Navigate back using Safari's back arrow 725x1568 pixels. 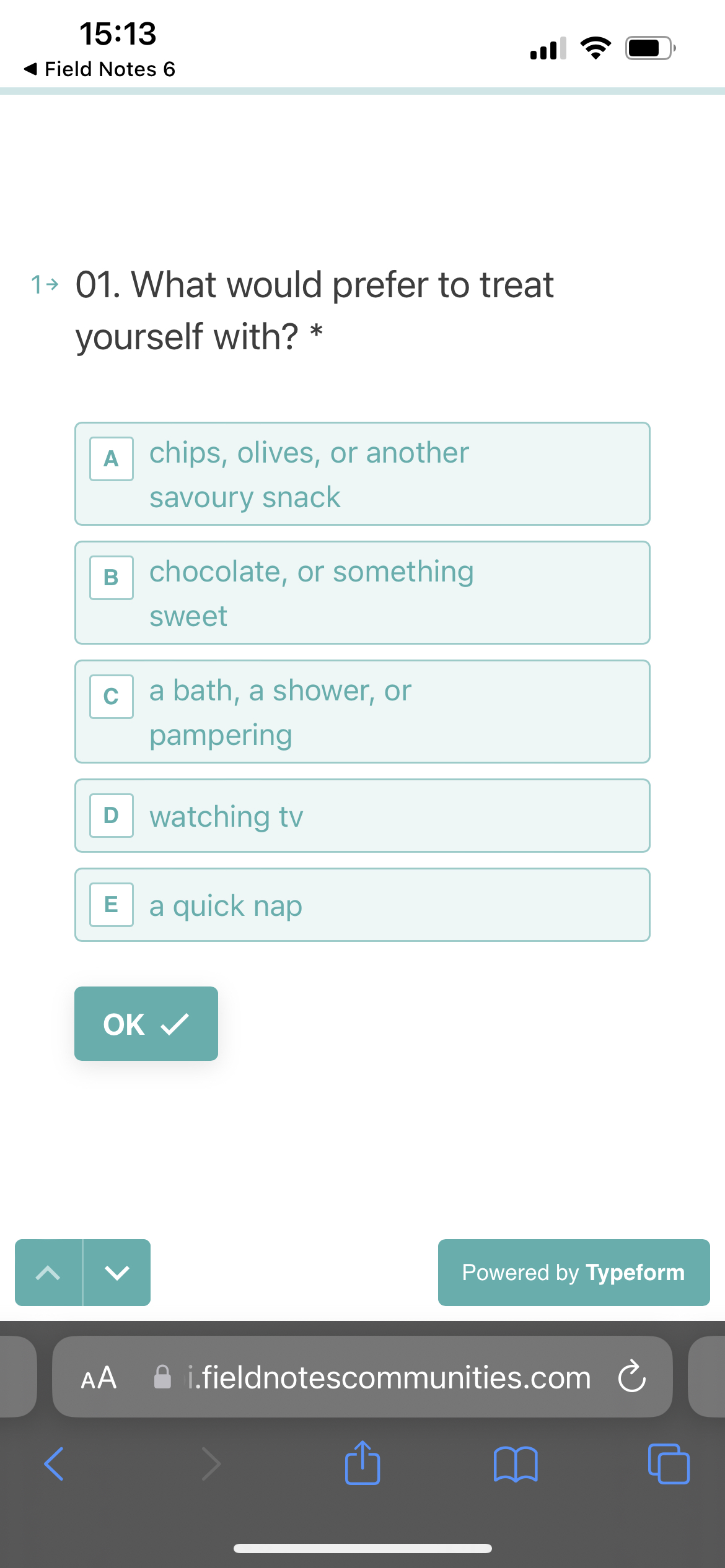55,1463
